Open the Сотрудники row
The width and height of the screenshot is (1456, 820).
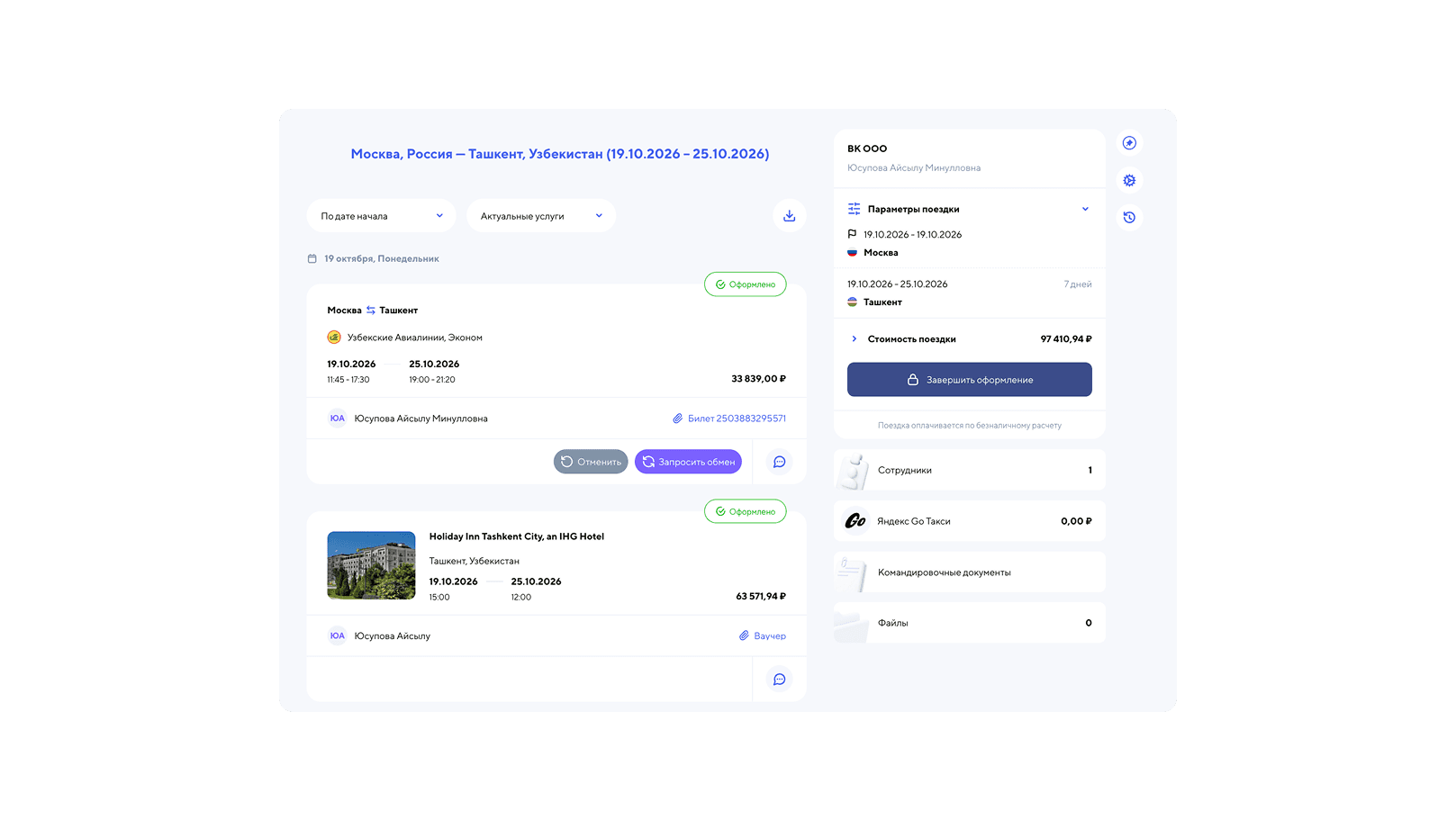(x=970, y=470)
